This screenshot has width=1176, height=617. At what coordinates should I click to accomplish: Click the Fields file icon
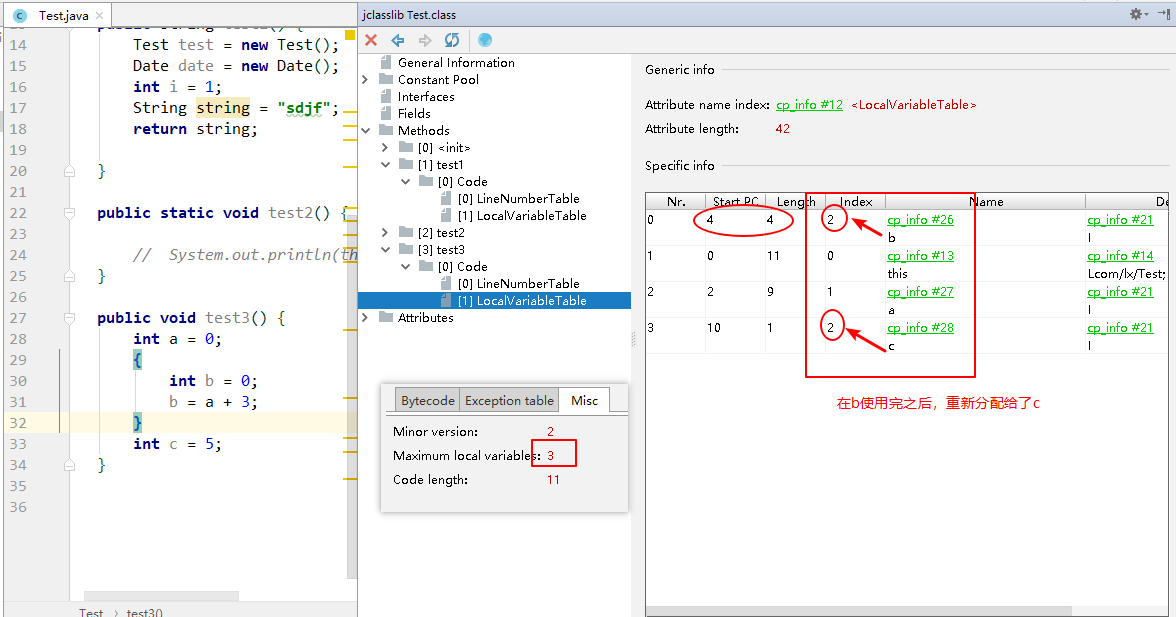pyautogui.click(x=386, y=113)
